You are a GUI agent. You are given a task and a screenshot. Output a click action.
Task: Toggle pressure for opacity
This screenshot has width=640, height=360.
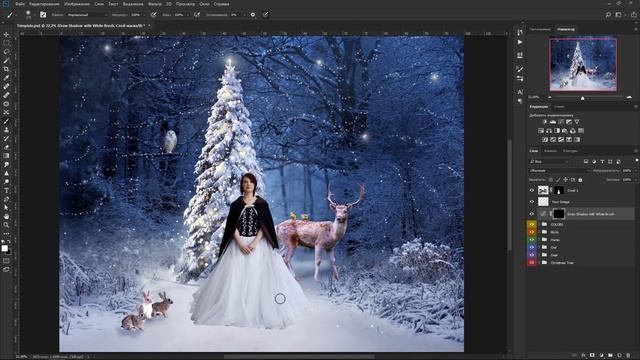(x=153, y=15)
